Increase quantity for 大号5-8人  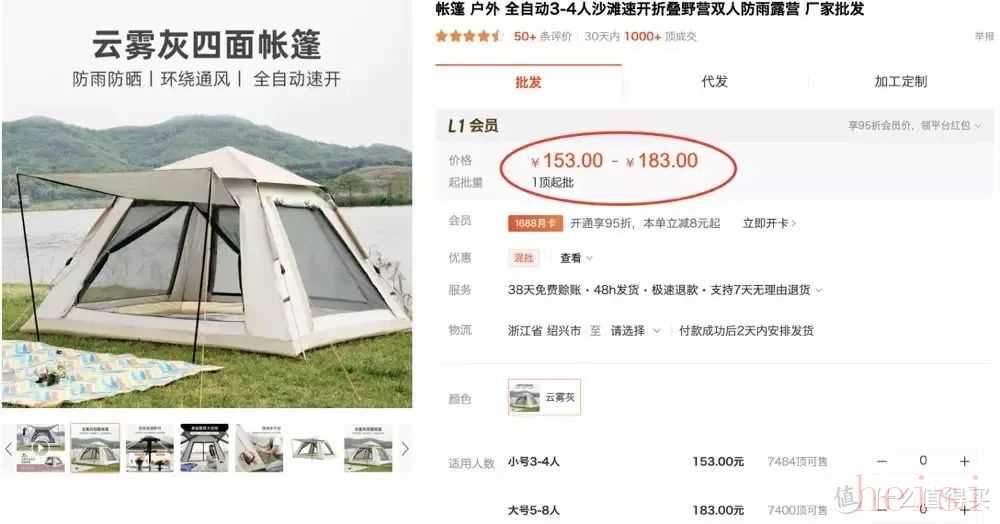964,509
